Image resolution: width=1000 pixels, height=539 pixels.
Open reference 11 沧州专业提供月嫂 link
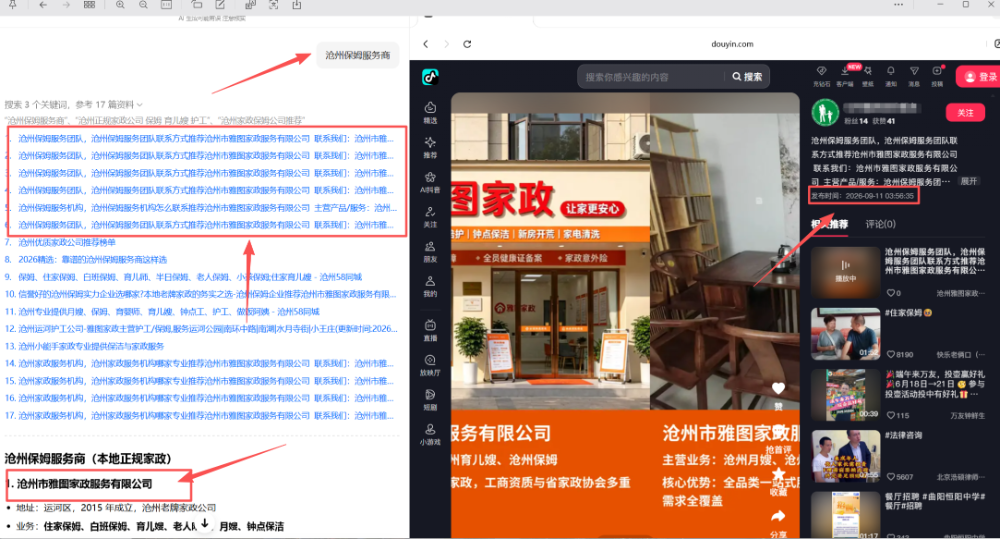pyautogui.click(x=169, y=312)
